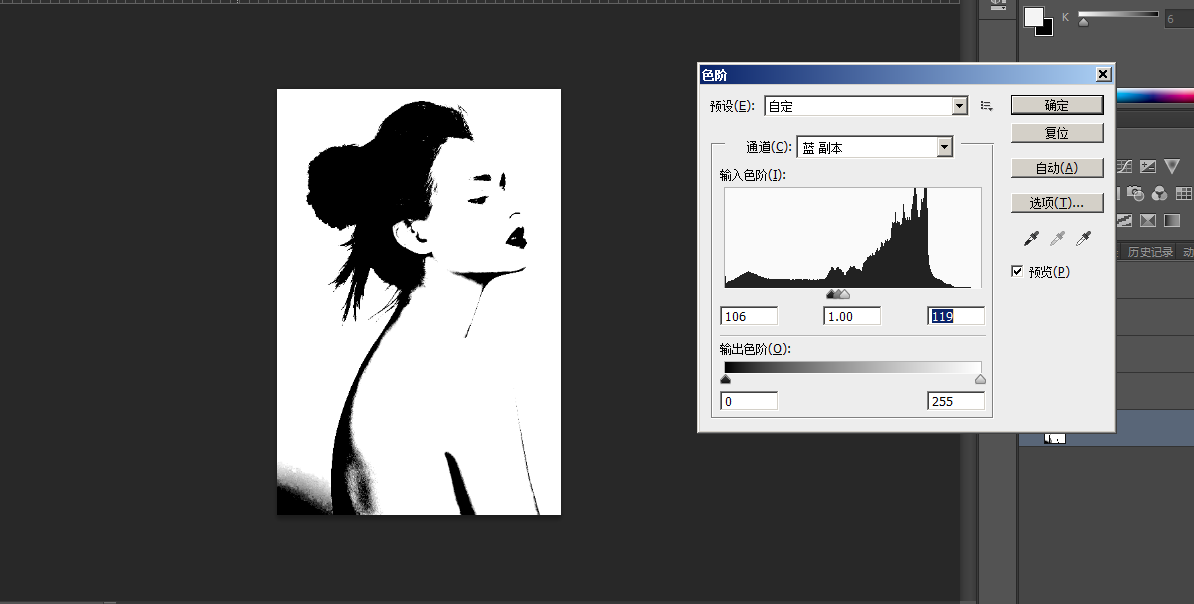Select the black point eyedropper
This screenshot has width=1194, height=604.
[x=1031, y=239]
